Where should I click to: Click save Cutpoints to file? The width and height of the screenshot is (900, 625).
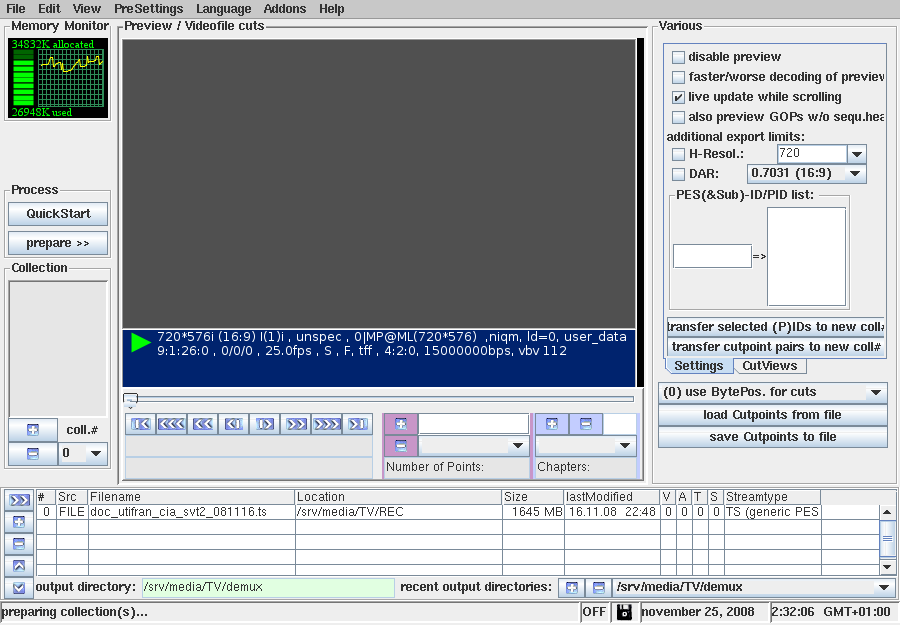coord(772,437)
